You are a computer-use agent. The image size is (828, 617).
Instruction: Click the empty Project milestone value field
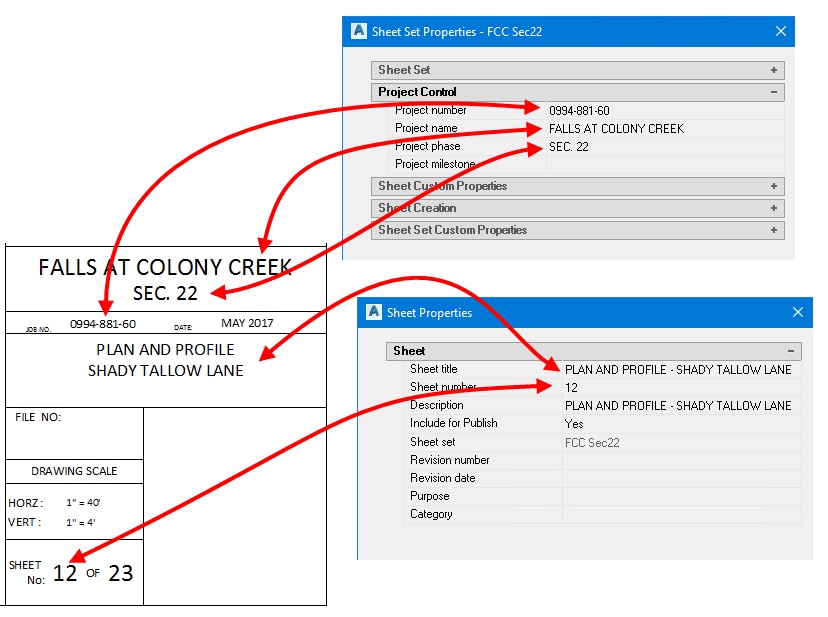665,164
